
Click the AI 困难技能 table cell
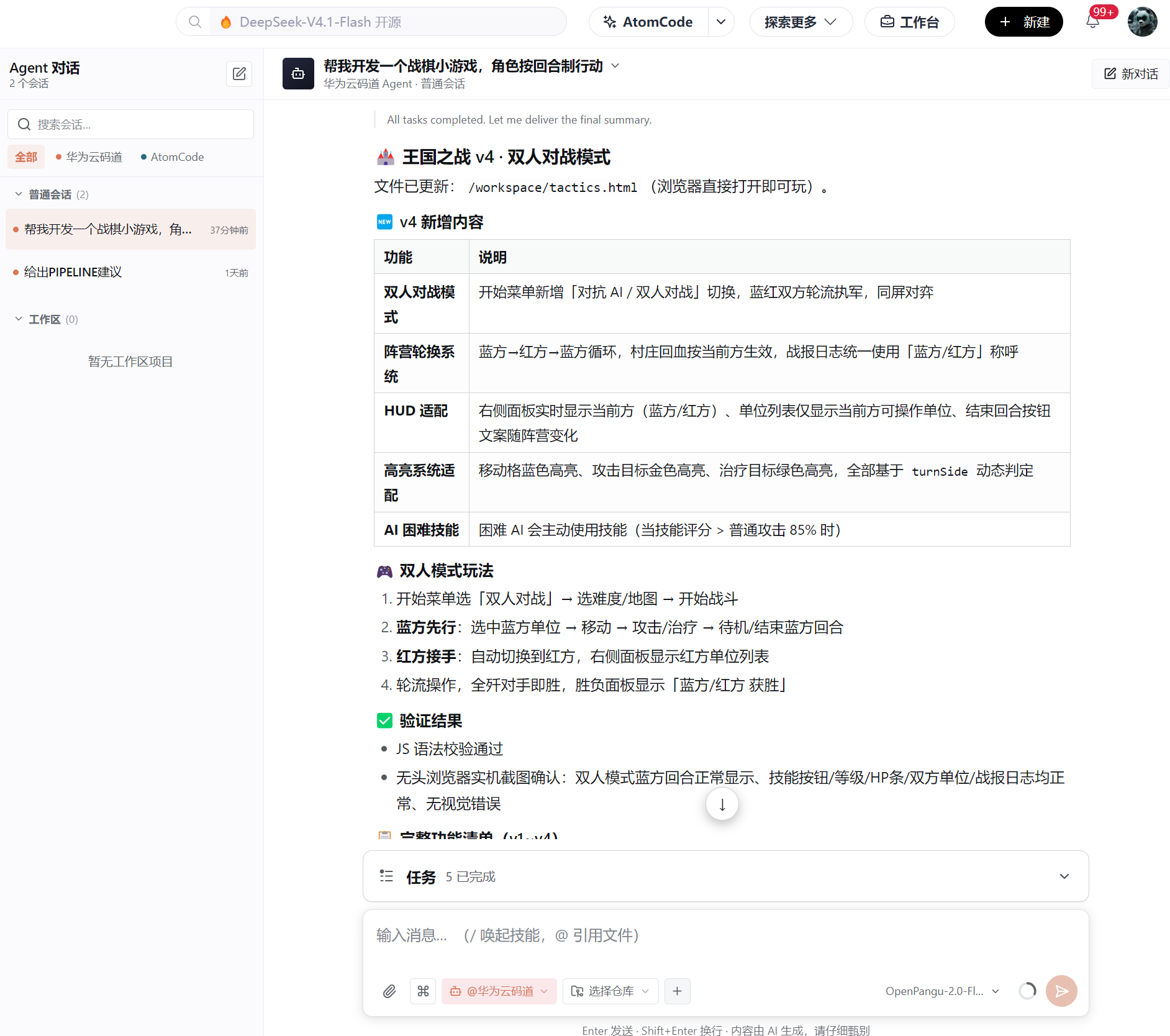pos(421,530)
